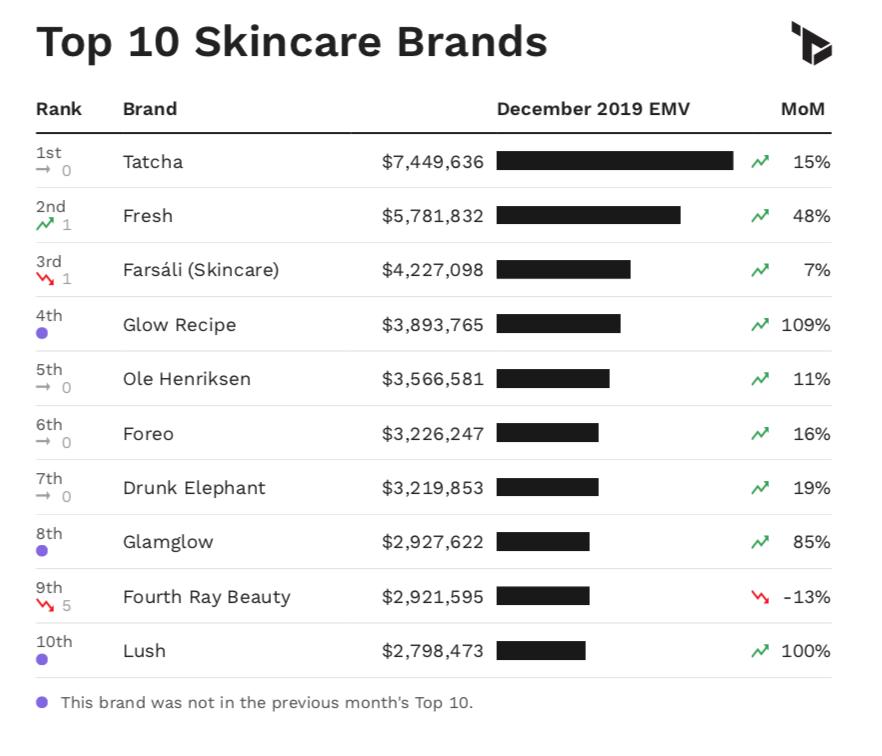Screen dimensions: 882x756
Task: Click the green up arrow beside Tatcha's 15%
Action: point(760,161)
